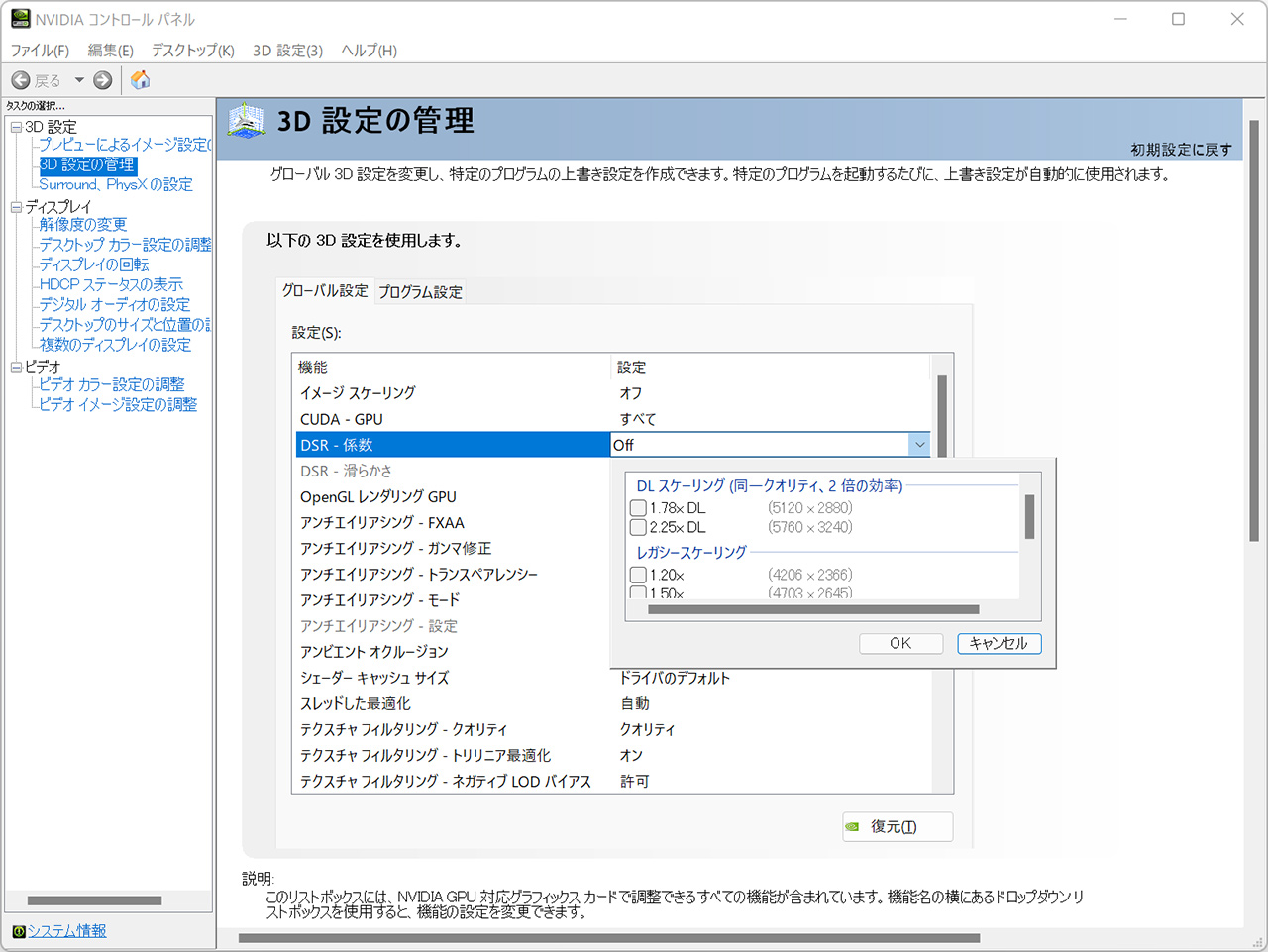Open the ヘルプ(H) menu
Image resolution: width=1268 pixels, height=952 pixels.
click(x=369, y=51)
